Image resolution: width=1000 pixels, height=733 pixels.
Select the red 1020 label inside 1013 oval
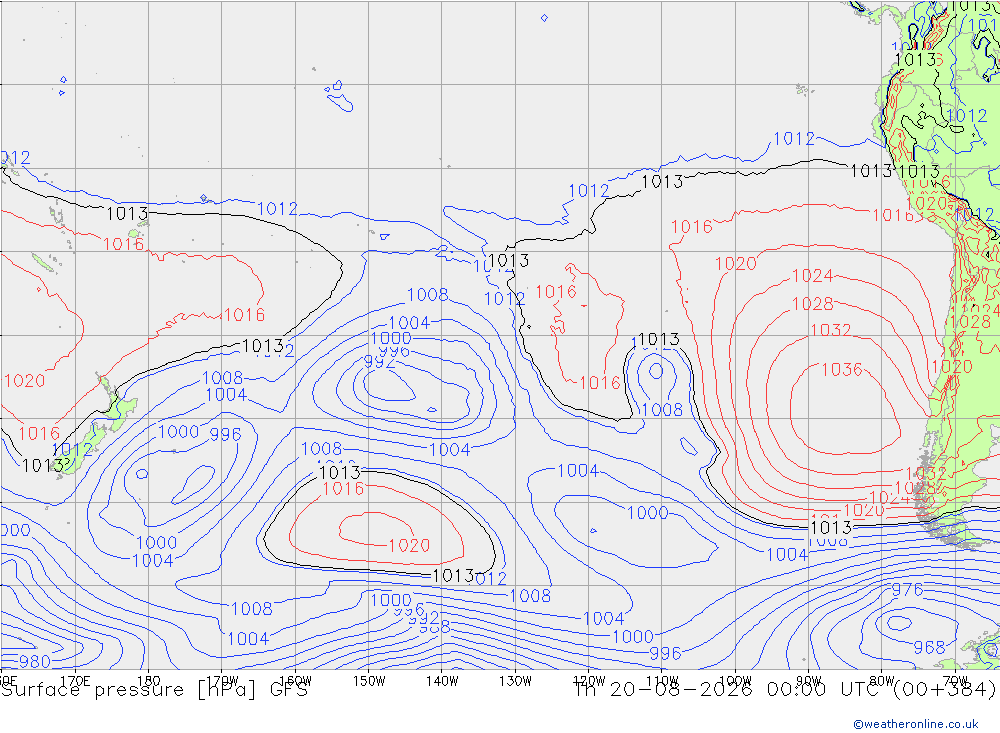pyautogui.click(x=409, y=545)
